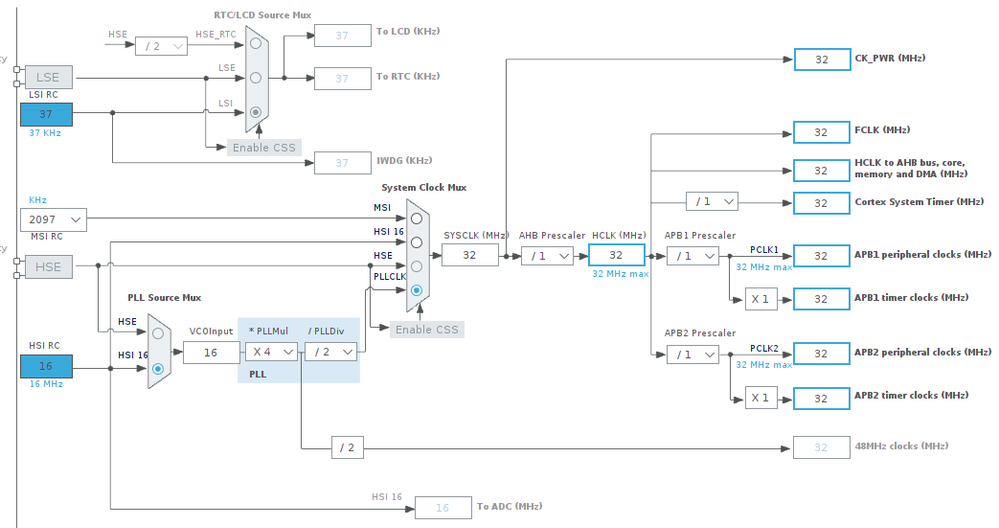999x528 pixels.
Task: Click the HSE oscillator block
Action: [48, 267]
